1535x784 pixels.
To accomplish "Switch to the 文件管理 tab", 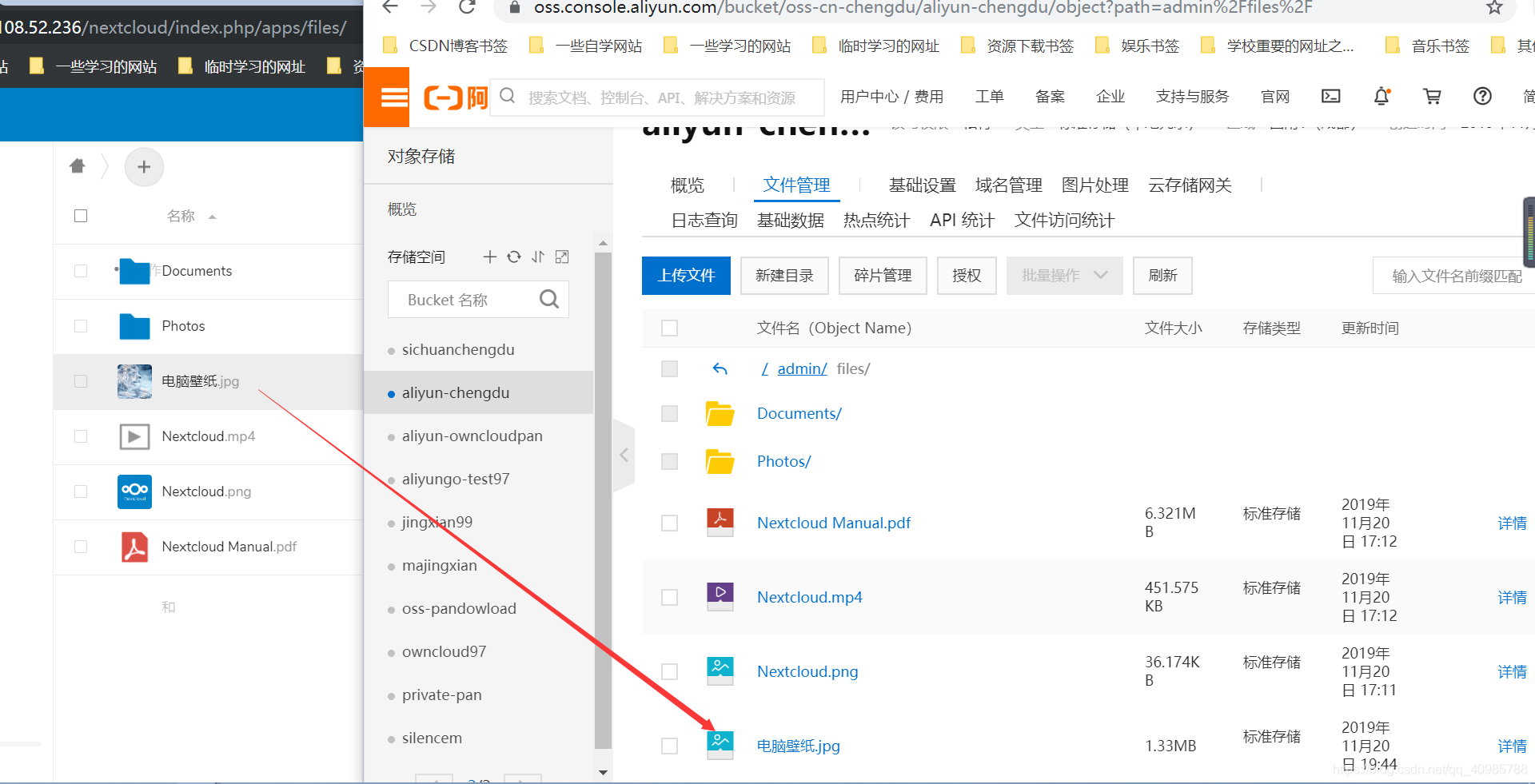I will point(796,185).
